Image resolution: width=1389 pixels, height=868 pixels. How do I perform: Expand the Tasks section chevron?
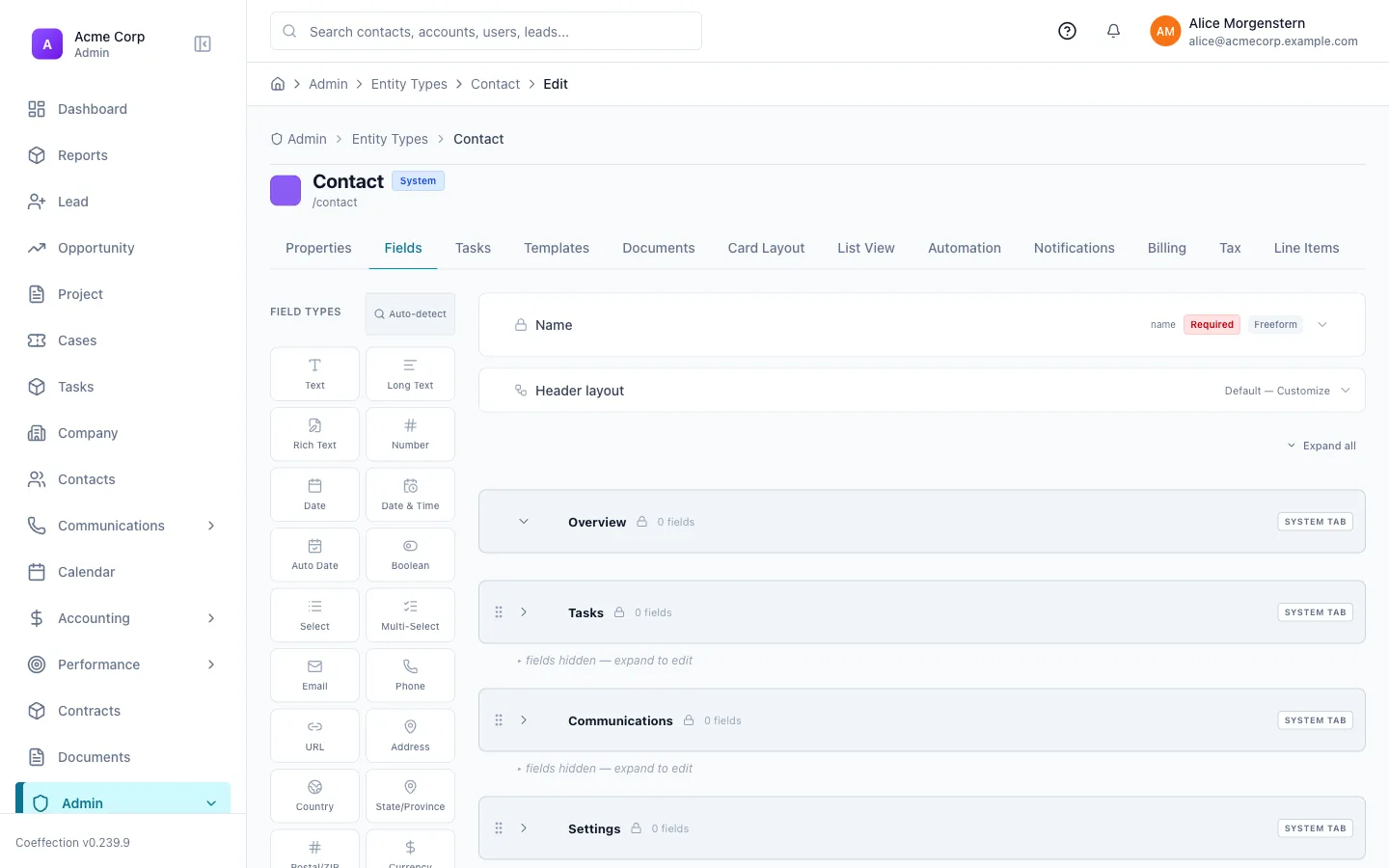[524, 612]
